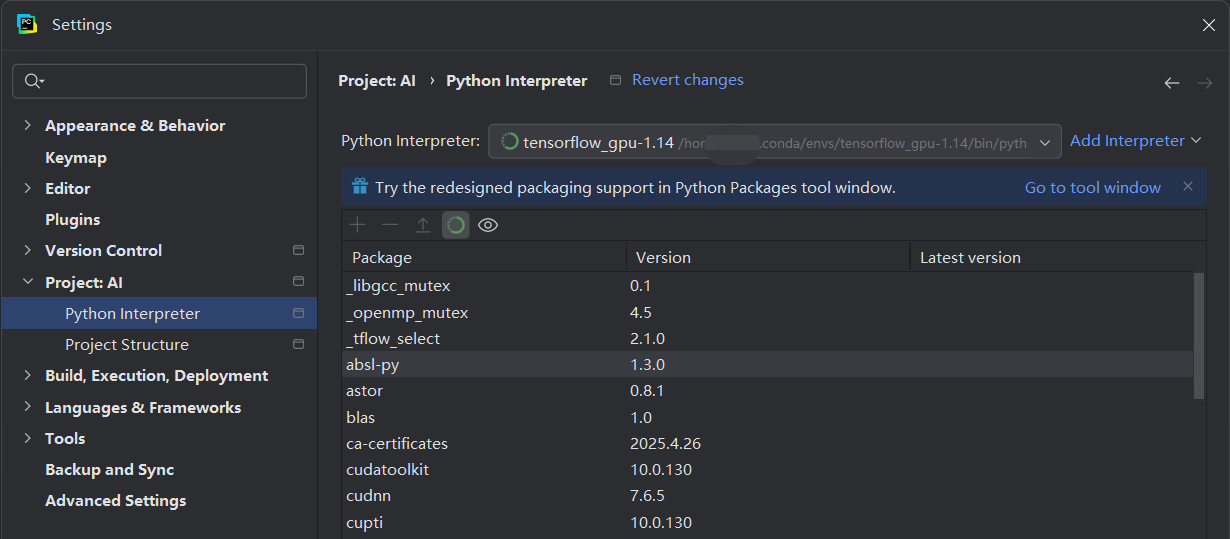
Task: Expand Appearance & Behavior settings
Action: [x=27, y=126]
